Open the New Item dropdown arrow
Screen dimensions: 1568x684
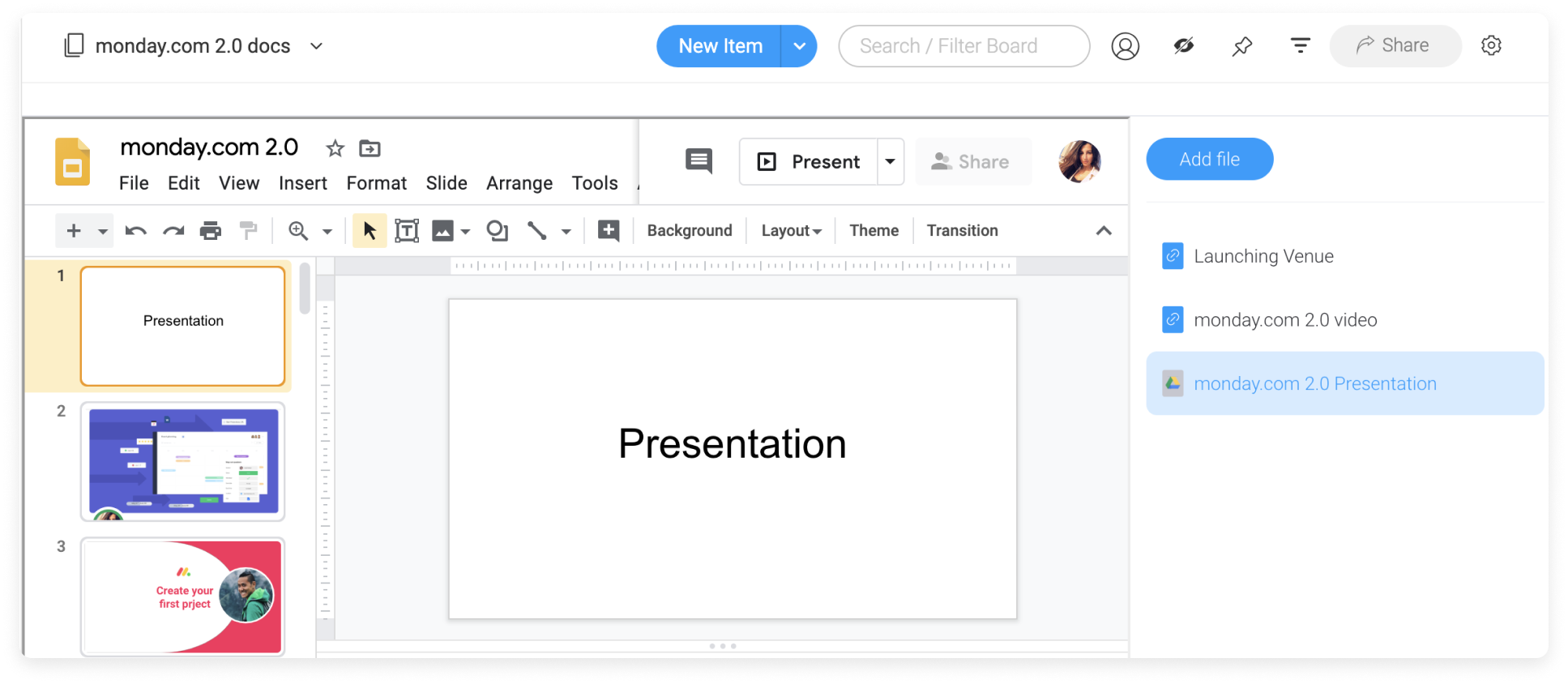799,46
